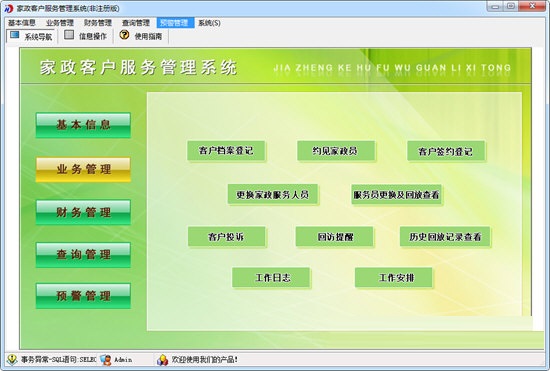Close the 家政客户服务管理系统 window
Viewport: 550px width, 371px height.
pos(532,6)
